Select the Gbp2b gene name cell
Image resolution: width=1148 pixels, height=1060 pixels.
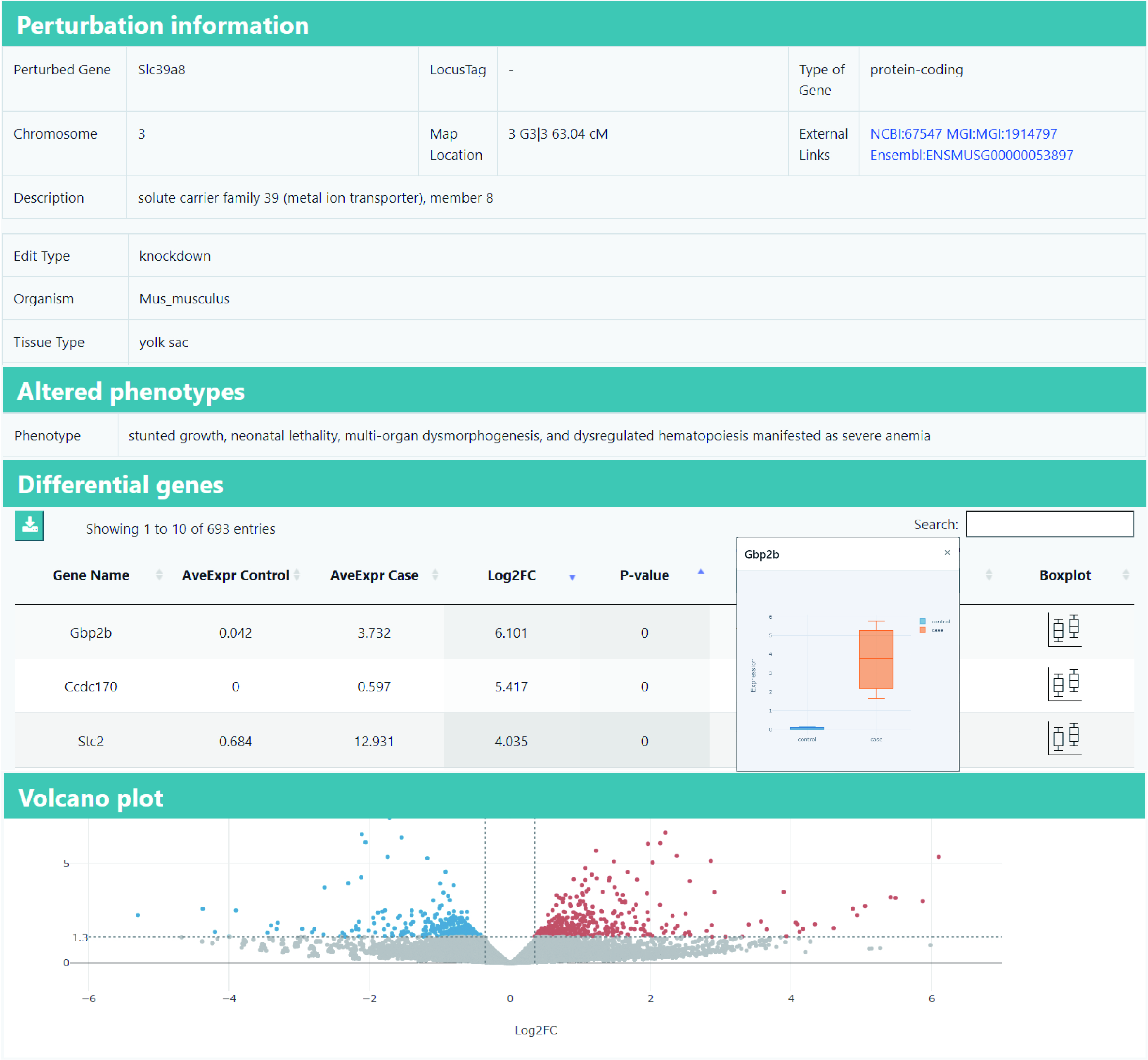tap(91, 633)
